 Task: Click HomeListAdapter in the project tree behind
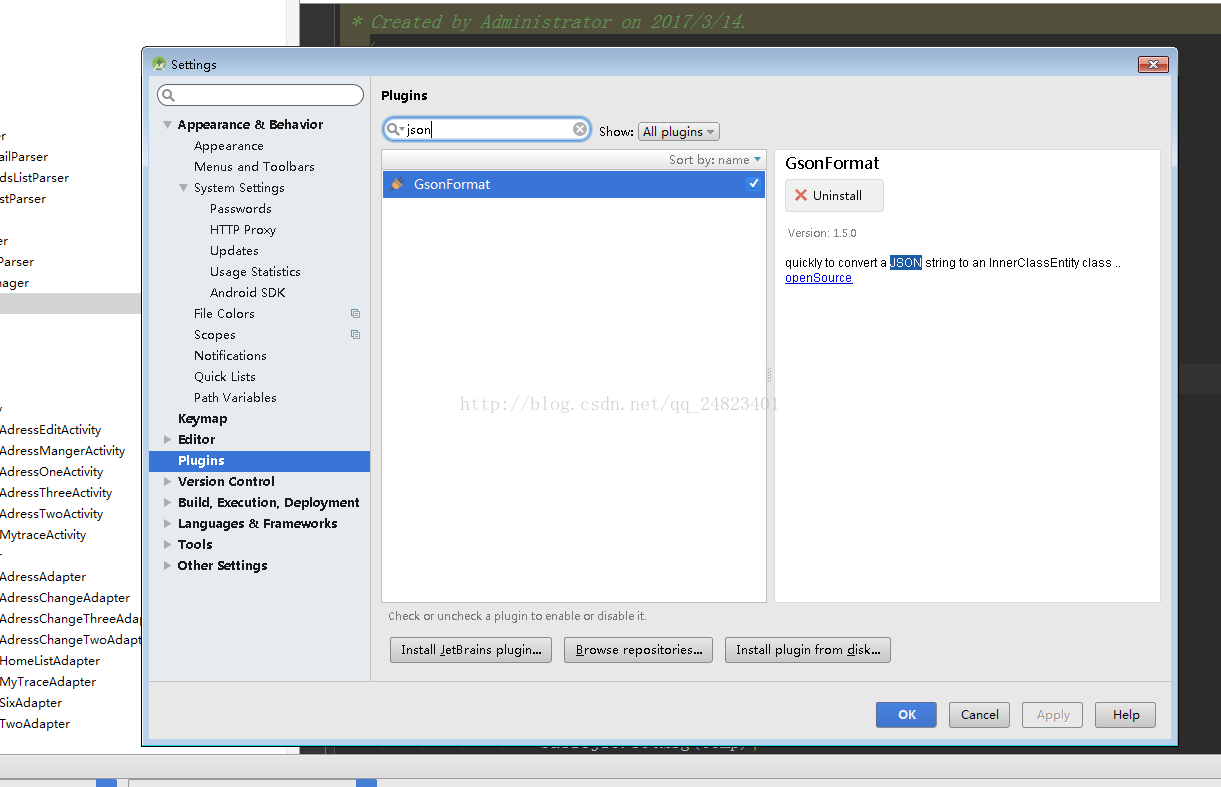tap(50, 661)
